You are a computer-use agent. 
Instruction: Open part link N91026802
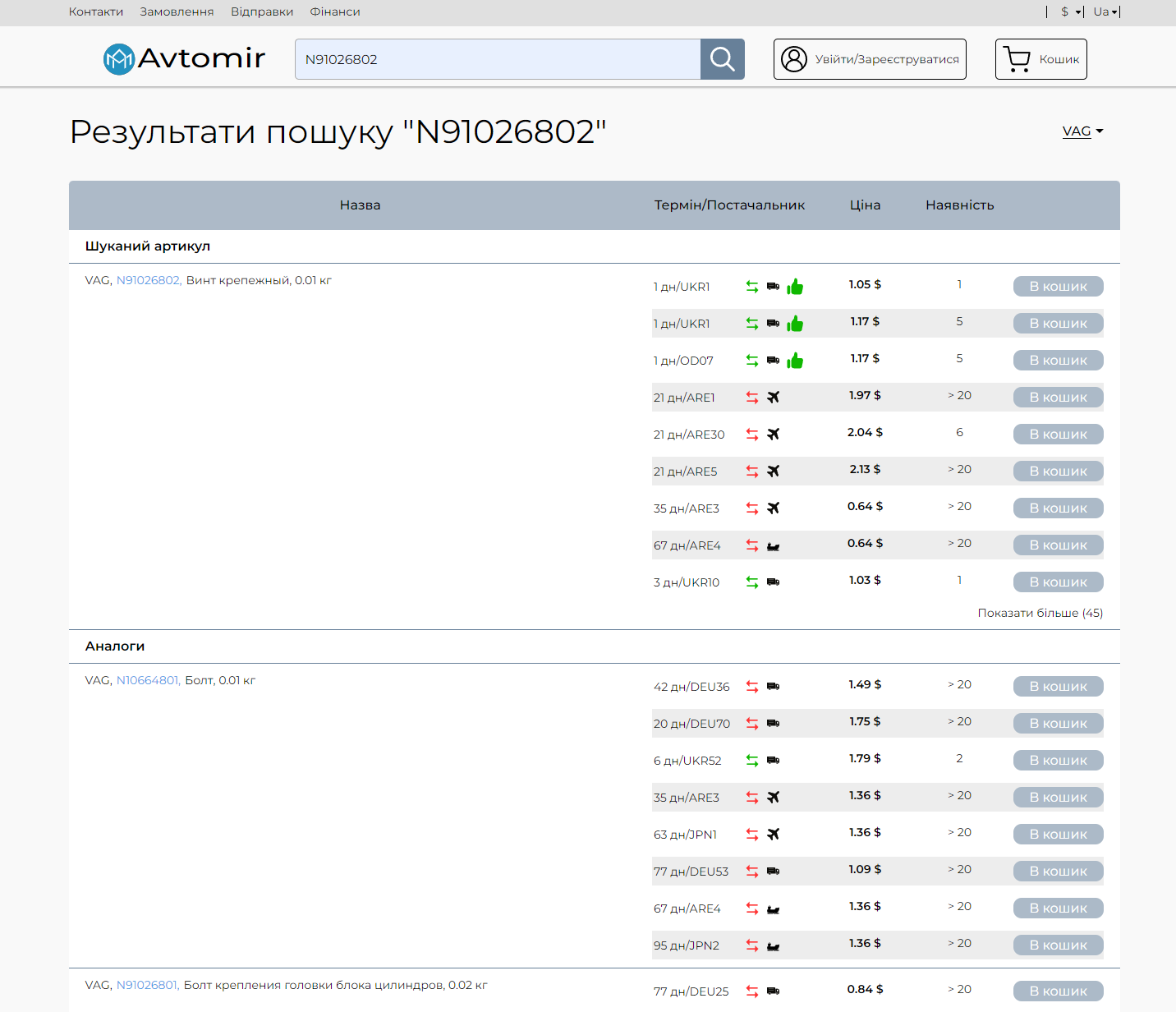tap(149, 280)
